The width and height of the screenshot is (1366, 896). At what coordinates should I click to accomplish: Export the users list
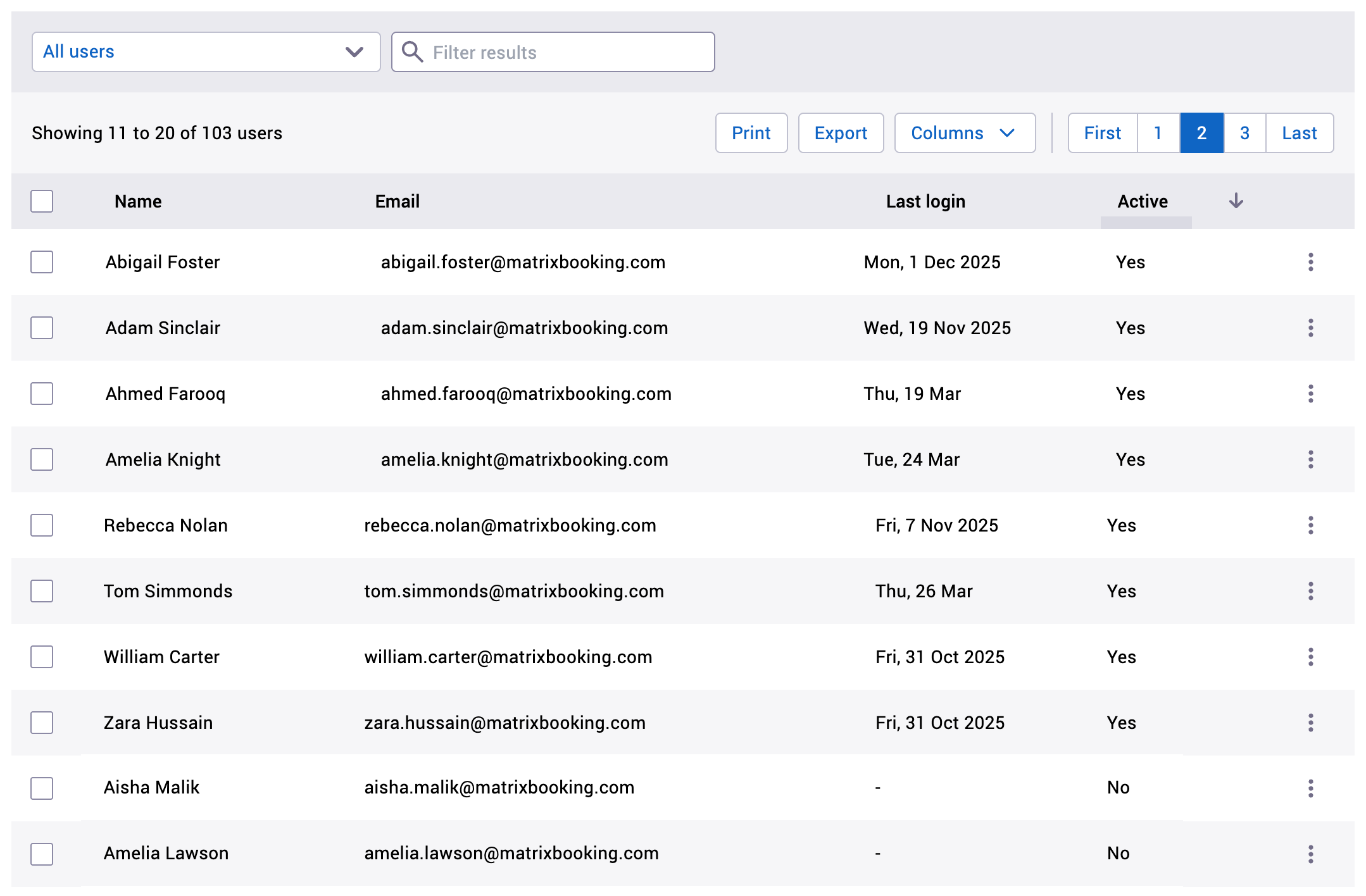pos(841,133)
